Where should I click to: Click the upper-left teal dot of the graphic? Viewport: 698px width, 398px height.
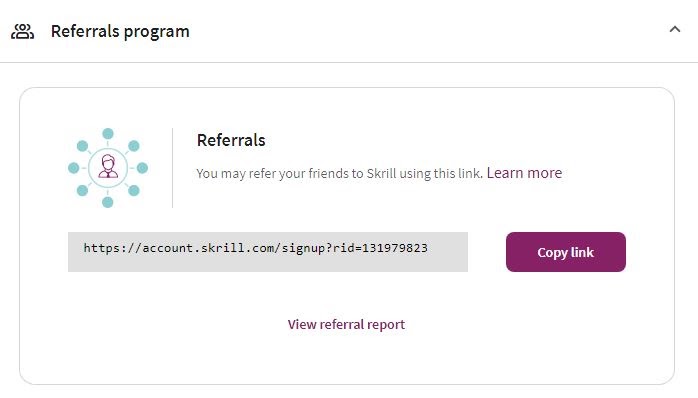[x=82, y=146]
